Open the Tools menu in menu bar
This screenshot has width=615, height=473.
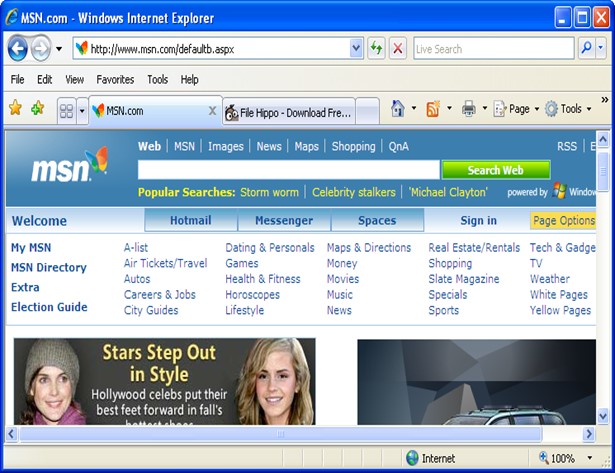(x=158, y=80)
